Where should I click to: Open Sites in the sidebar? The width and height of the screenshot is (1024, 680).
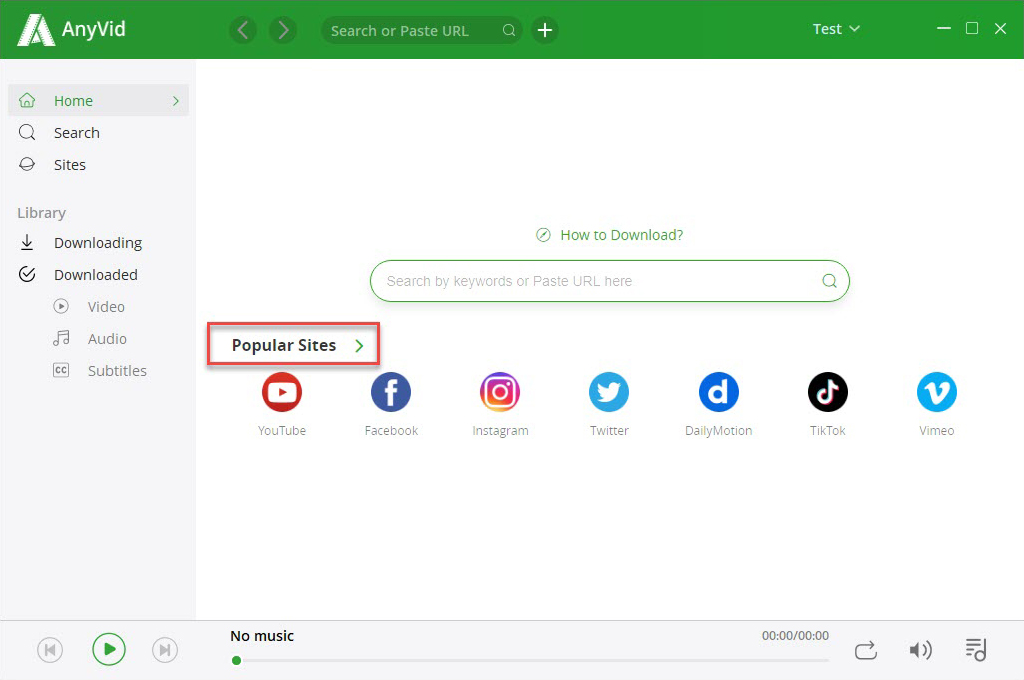pyautogui.click(x=99, y=165)
